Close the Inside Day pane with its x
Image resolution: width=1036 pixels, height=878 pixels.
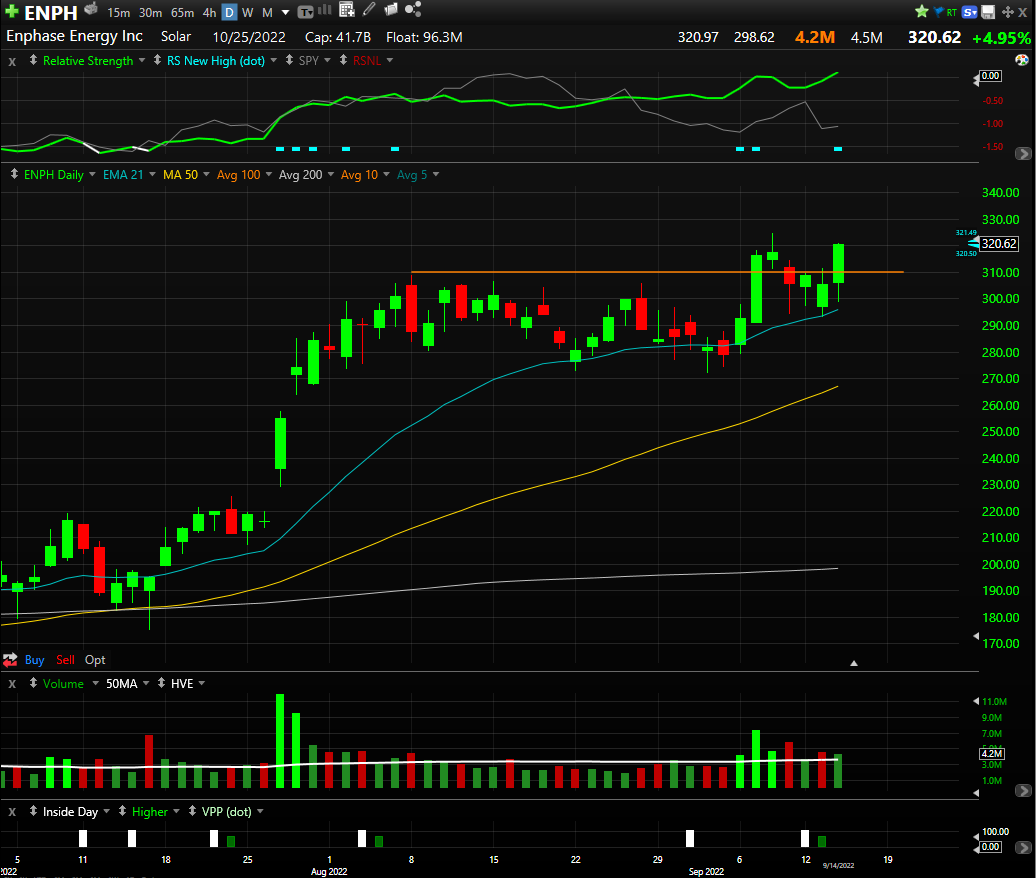[12, 812]
